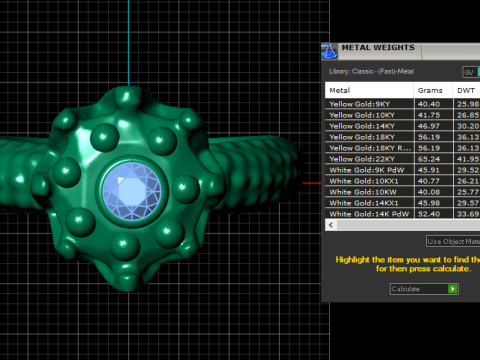Click the Use Object Material button
Viewport: 480px width, 360px height.
point(453,241)
